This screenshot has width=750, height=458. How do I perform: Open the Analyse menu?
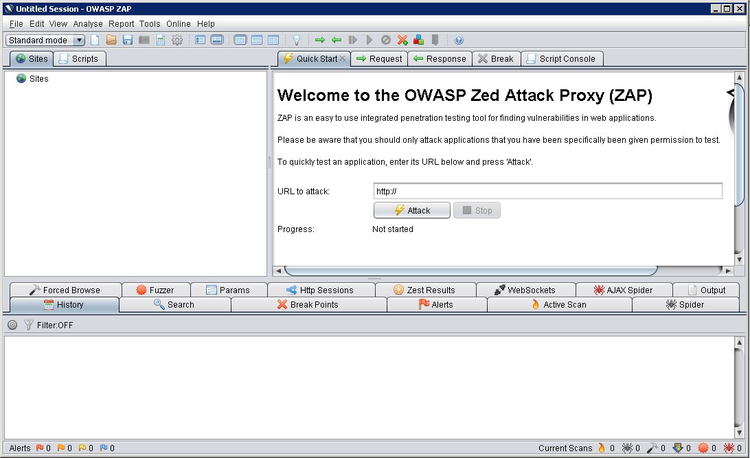point(88,24)
